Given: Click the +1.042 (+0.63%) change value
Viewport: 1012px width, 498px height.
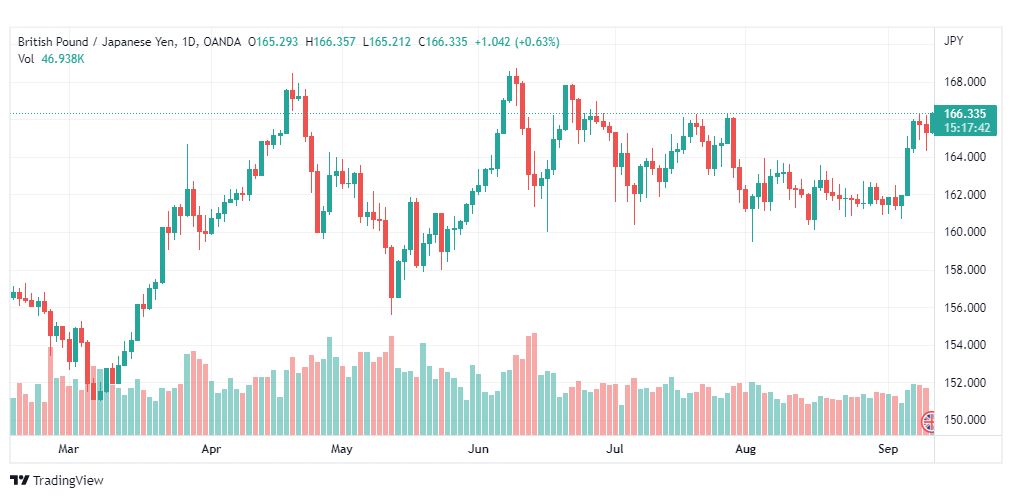Looking at the screenshot, I should click(517, 42).
